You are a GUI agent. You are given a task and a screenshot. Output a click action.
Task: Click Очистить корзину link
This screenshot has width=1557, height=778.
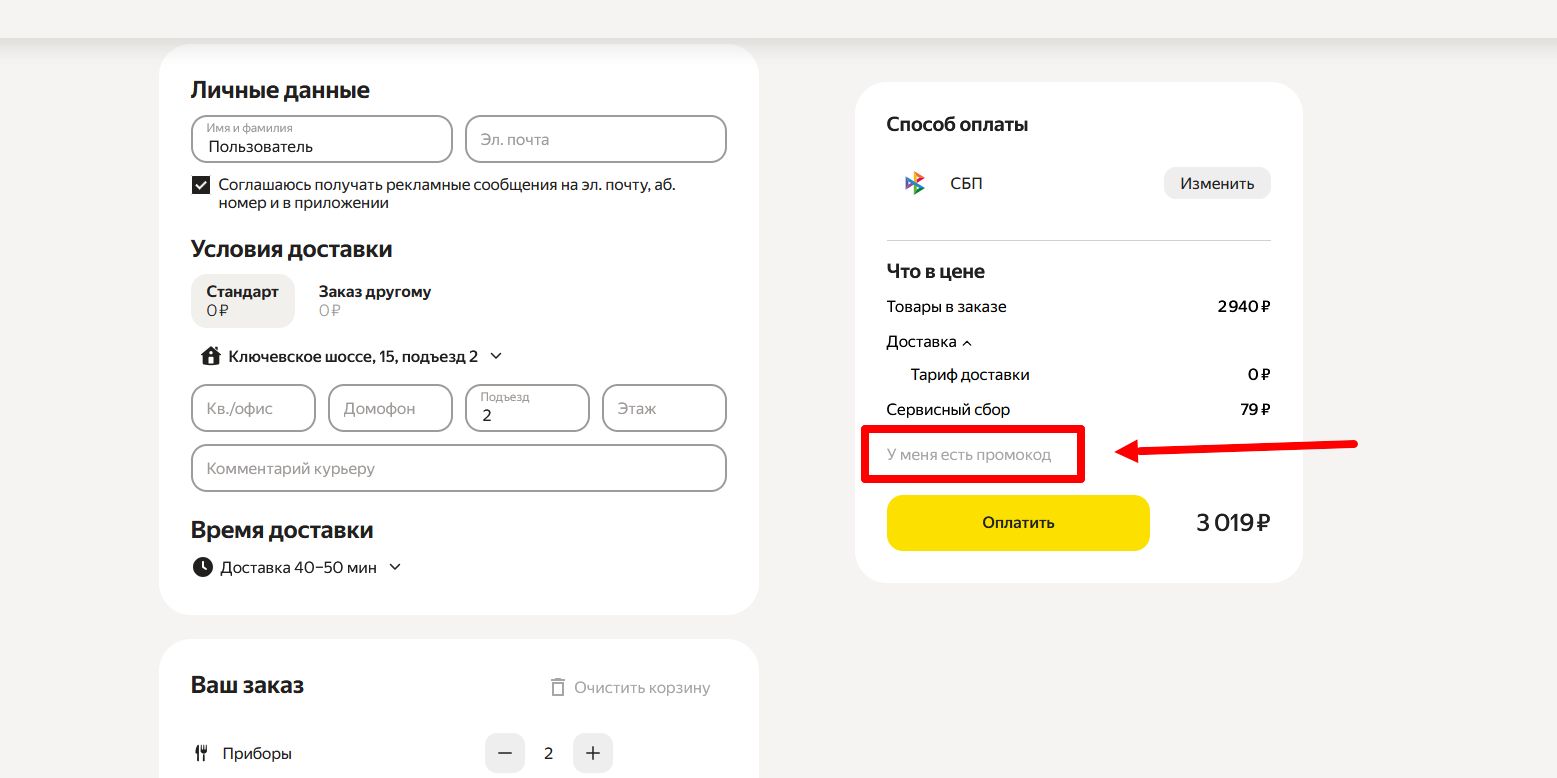(641, 687)
